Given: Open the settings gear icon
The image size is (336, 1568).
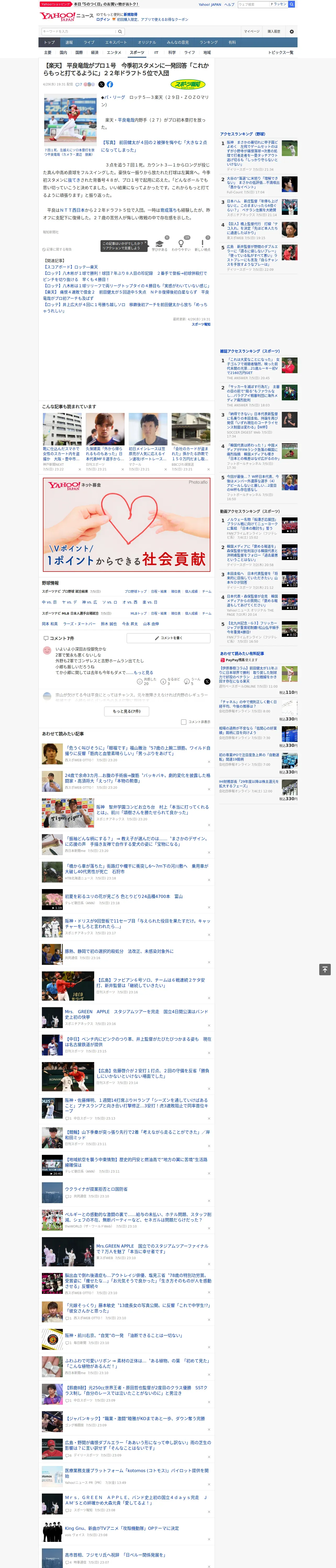Looking at the screenshot, I should point(292,32).
